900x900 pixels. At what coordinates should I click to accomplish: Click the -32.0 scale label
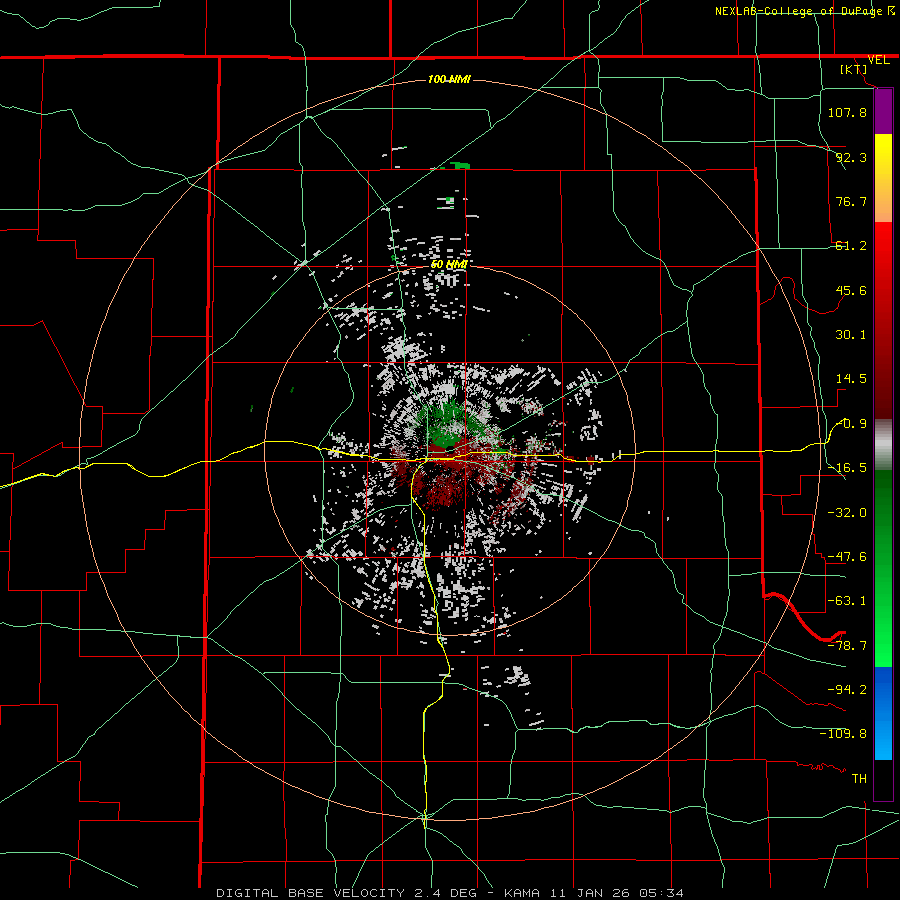[847, 513]
